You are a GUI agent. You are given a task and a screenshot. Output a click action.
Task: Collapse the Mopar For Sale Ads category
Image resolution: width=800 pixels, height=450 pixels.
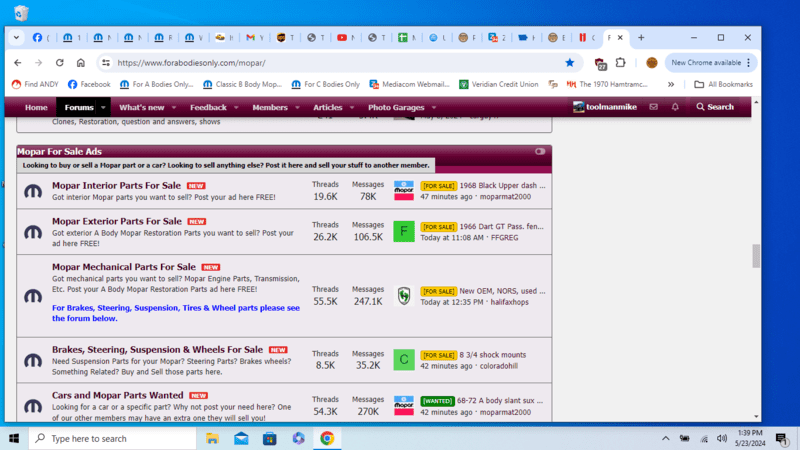pos(541,151)
